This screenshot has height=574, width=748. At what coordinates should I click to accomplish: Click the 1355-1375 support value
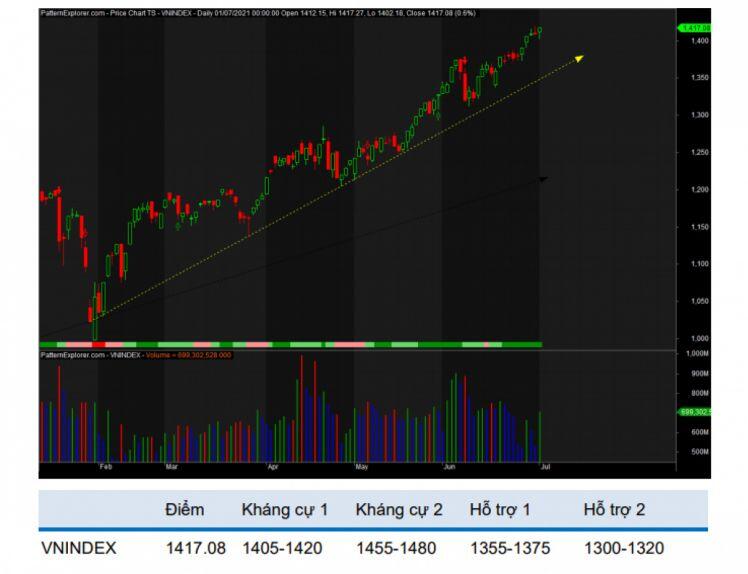pos(510,548)
